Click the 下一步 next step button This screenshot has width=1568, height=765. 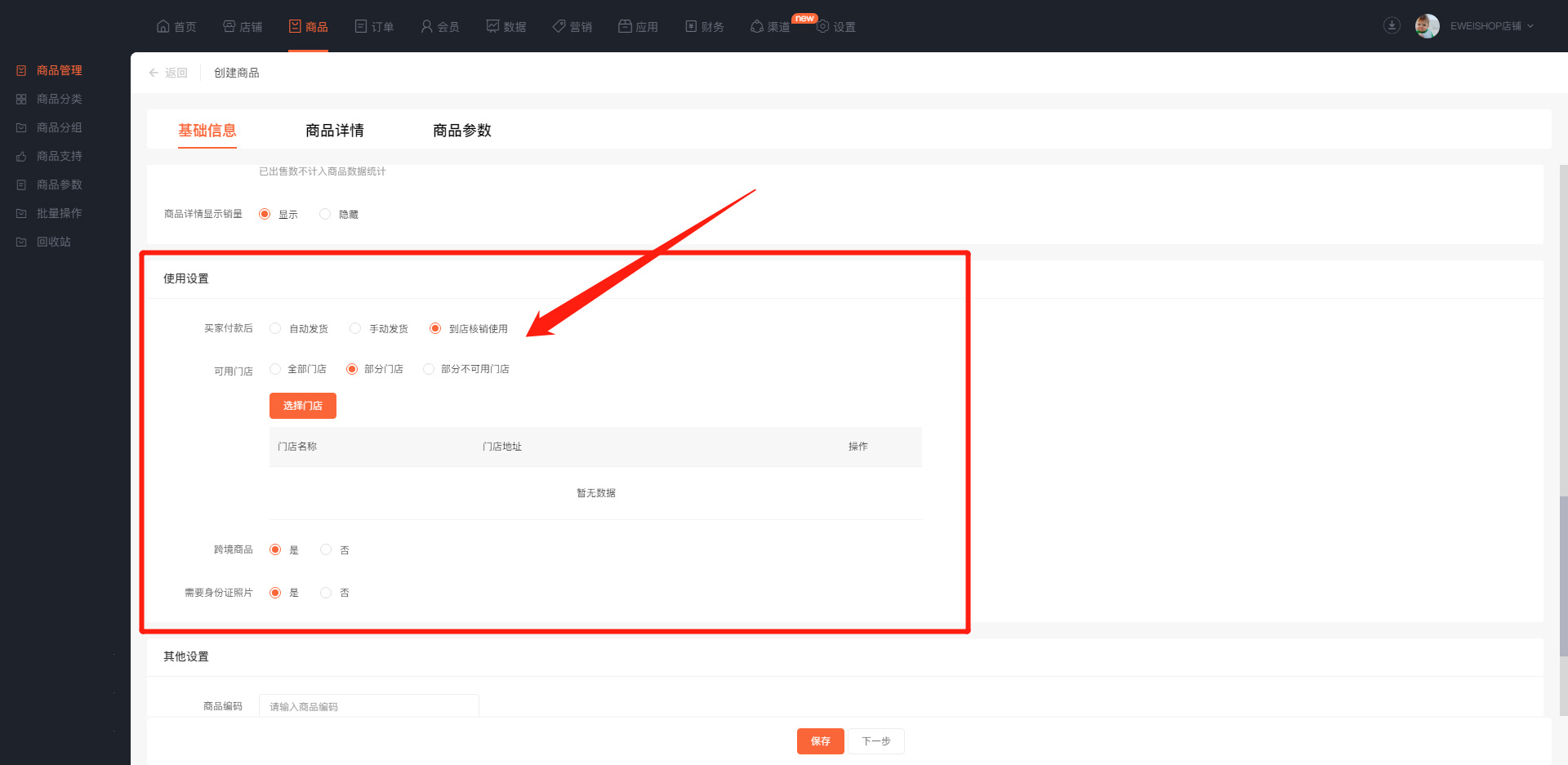click(875, 741)
